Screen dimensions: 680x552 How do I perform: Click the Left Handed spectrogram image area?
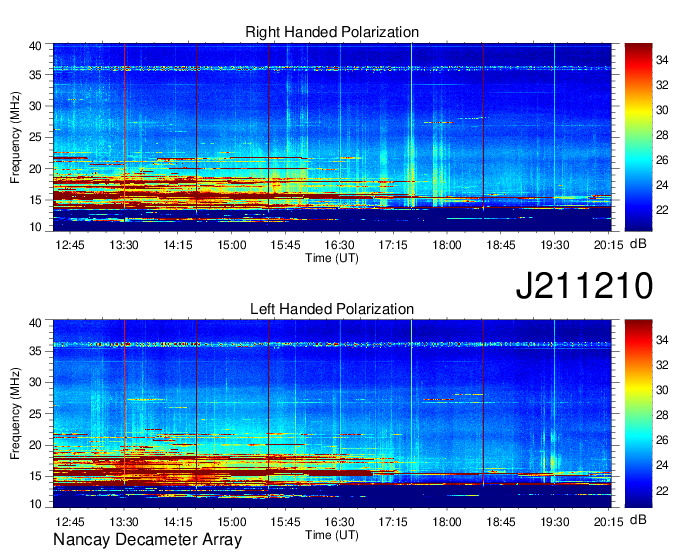pos(332,414)
